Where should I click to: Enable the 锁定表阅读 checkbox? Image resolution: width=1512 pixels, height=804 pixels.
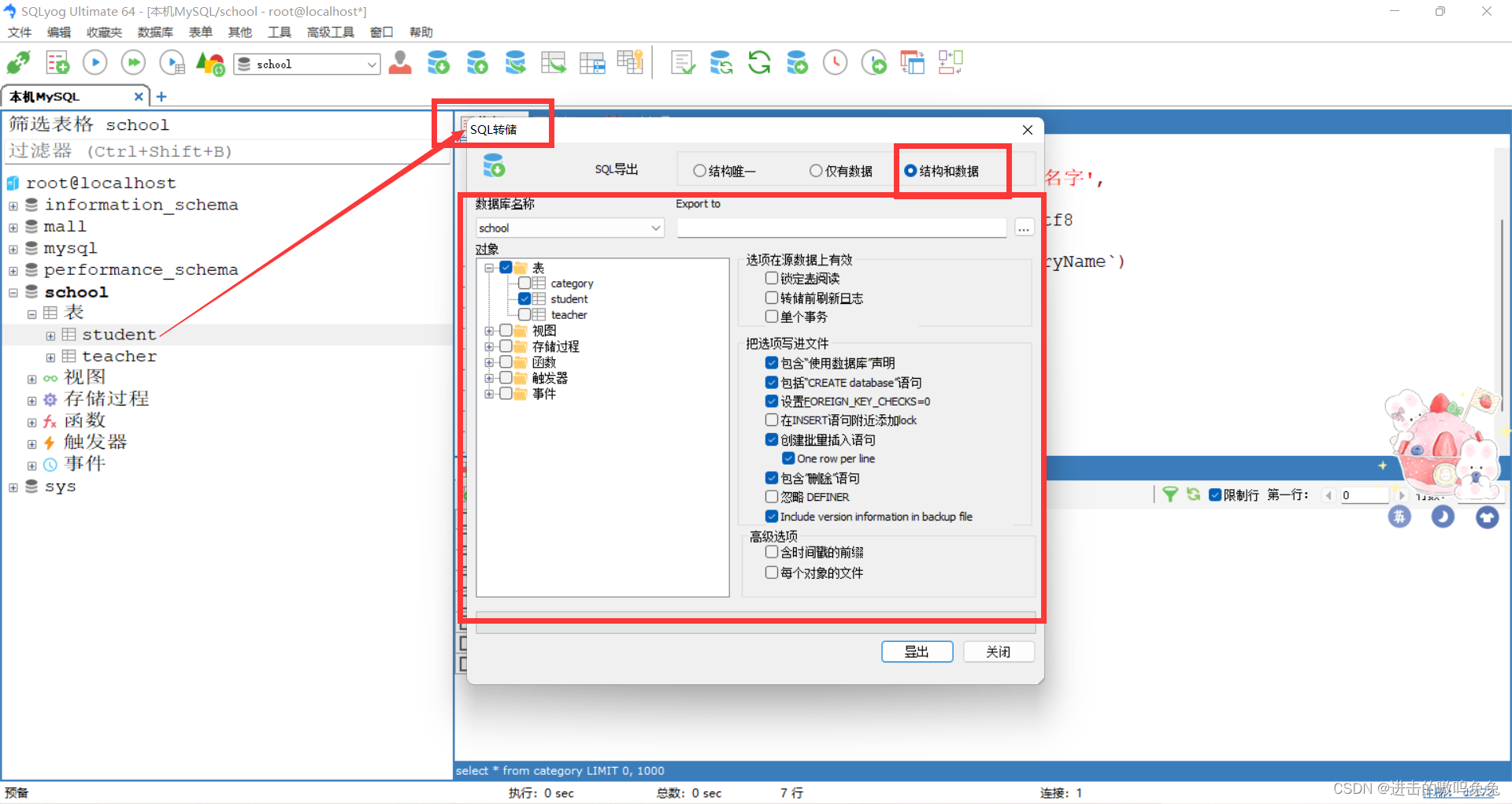pyautogui.click(x=772, y=278)
